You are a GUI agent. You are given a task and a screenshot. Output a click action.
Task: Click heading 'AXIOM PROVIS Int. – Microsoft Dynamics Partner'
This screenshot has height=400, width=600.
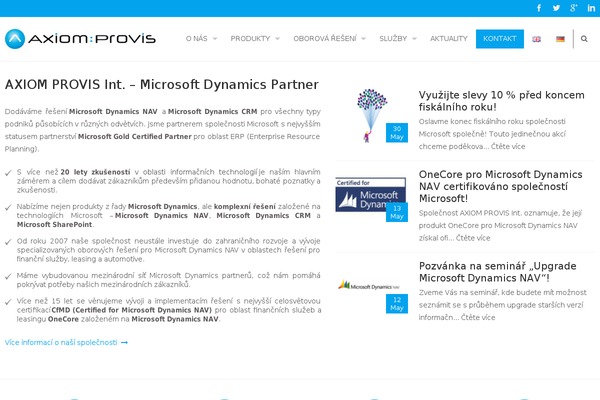click(161, 84)
